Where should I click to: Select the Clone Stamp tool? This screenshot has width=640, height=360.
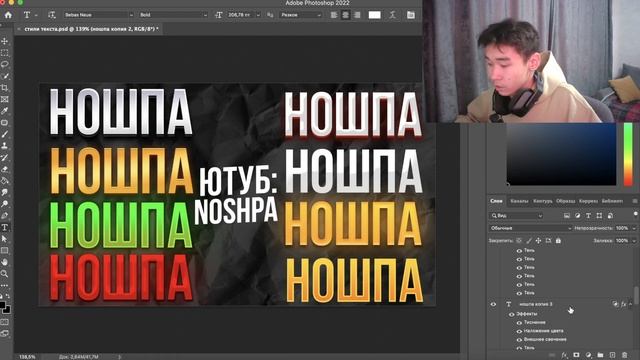click(x=5, y=145)
